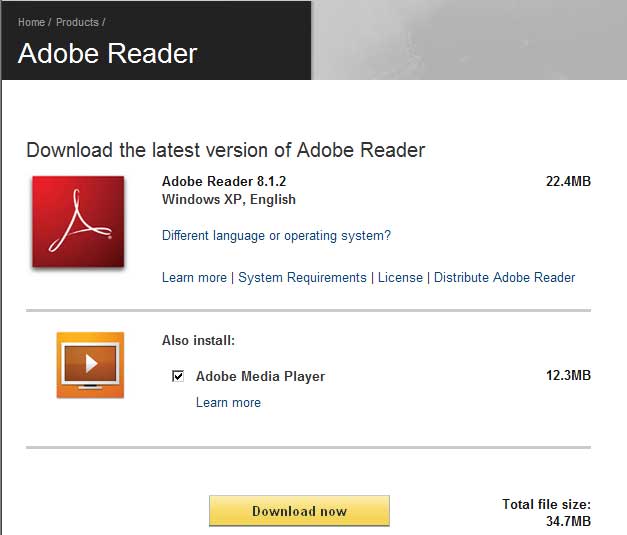Go to Home in the breadcrumb
627x535 pixels.
tap(31, 22)
